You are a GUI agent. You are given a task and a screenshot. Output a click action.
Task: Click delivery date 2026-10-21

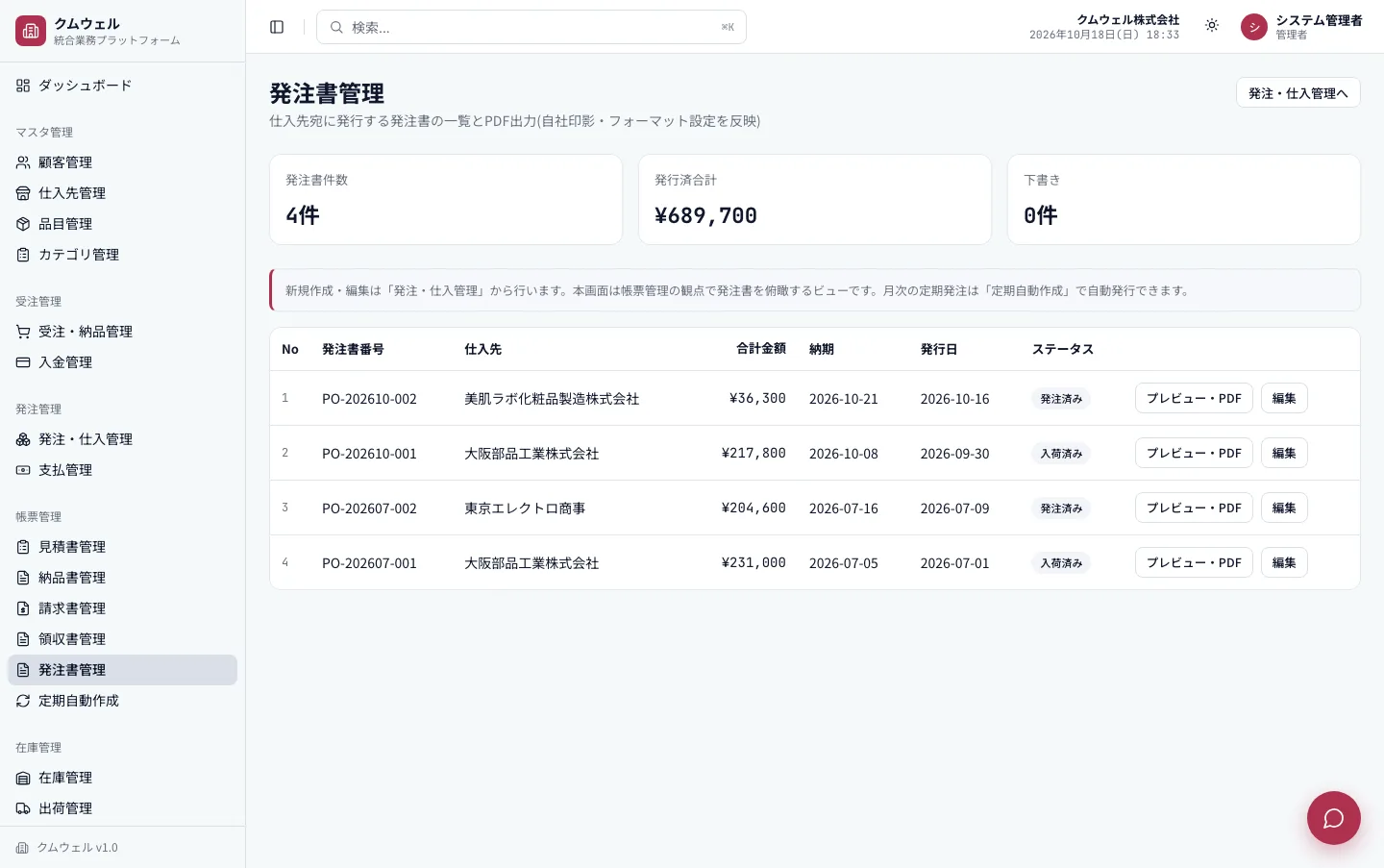tap(844, 399)
